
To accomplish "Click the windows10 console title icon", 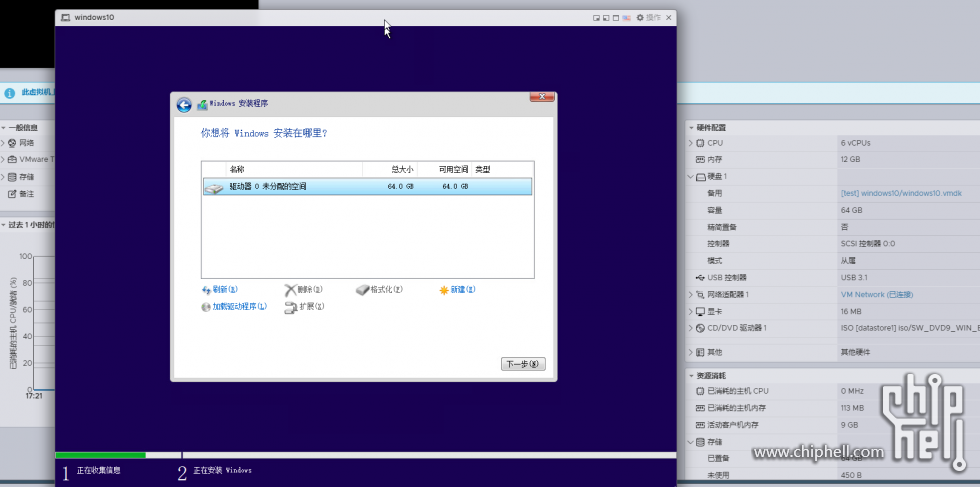I will point(66,18).
